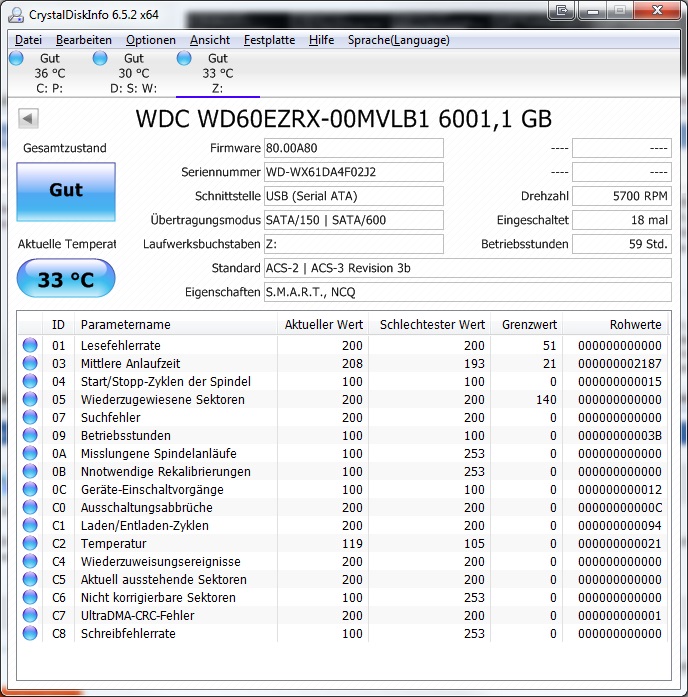Image resolution: width=688 pixels, height=697 pixels.
Task: Click the blue Gut health status button
Action: coord(66,192)
